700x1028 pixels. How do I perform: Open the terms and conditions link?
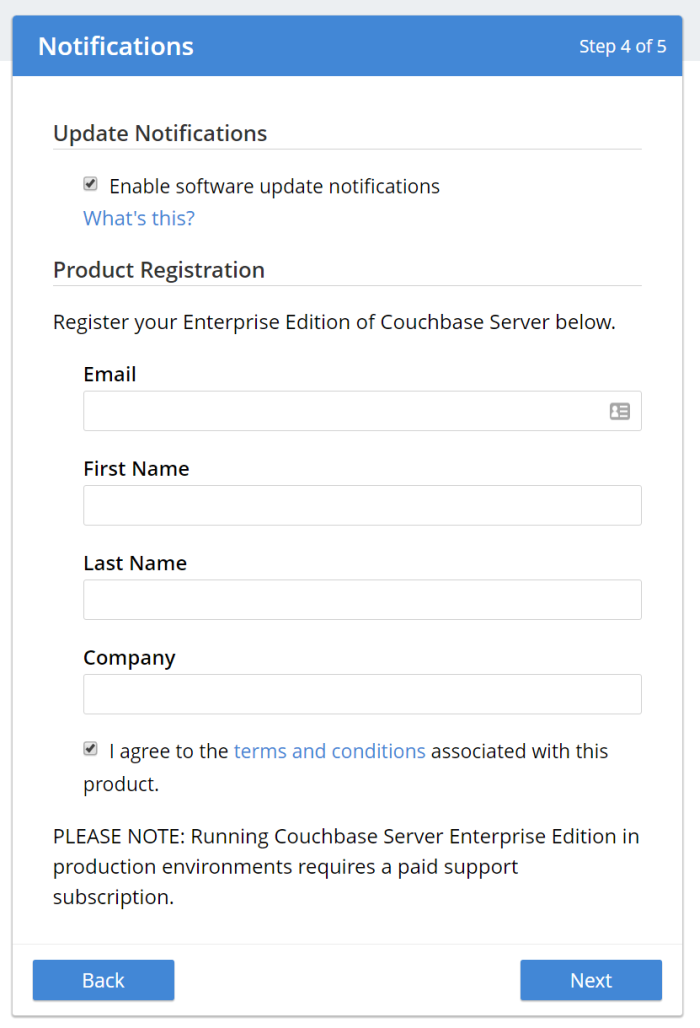[x=330, y=750]
